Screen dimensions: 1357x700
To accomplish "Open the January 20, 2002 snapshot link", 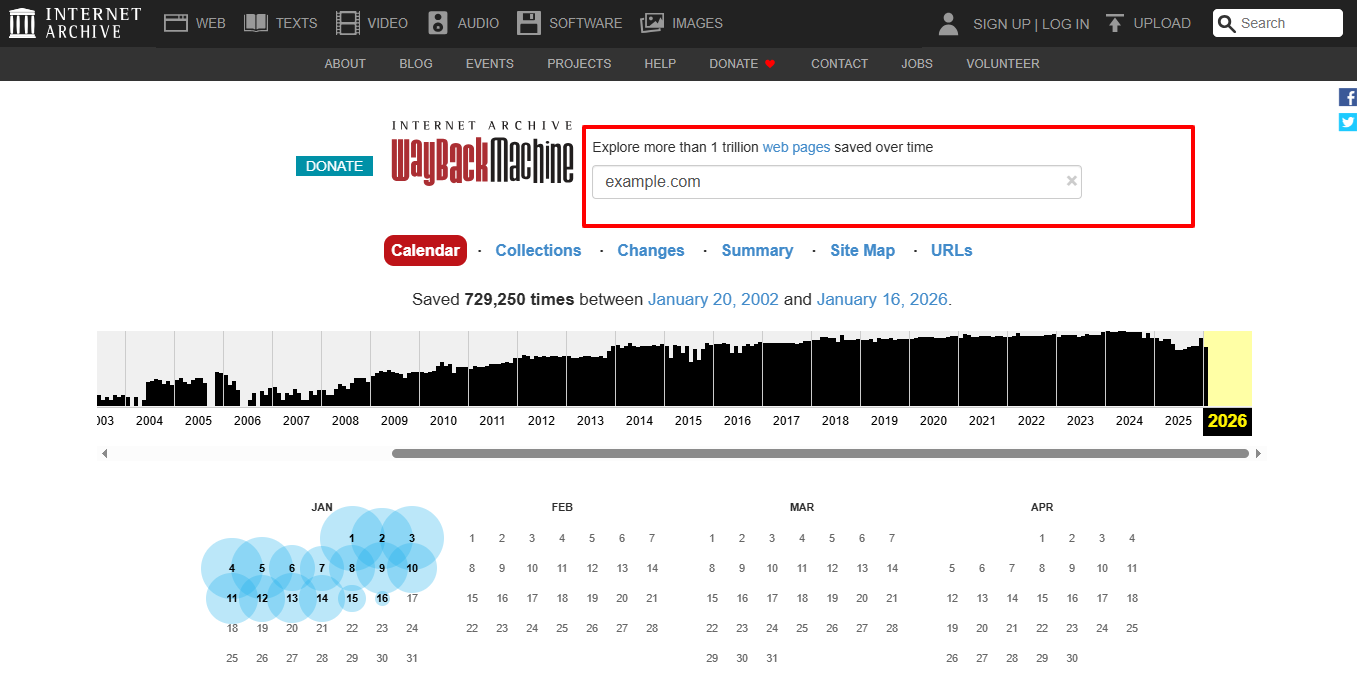I will (713, 299).
